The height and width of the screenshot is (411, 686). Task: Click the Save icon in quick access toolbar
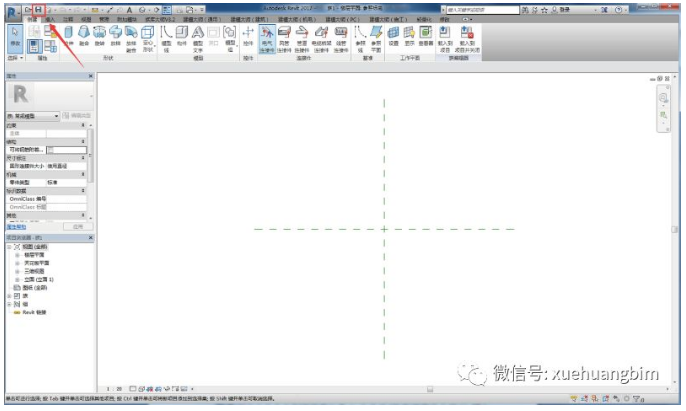[38, 10]
